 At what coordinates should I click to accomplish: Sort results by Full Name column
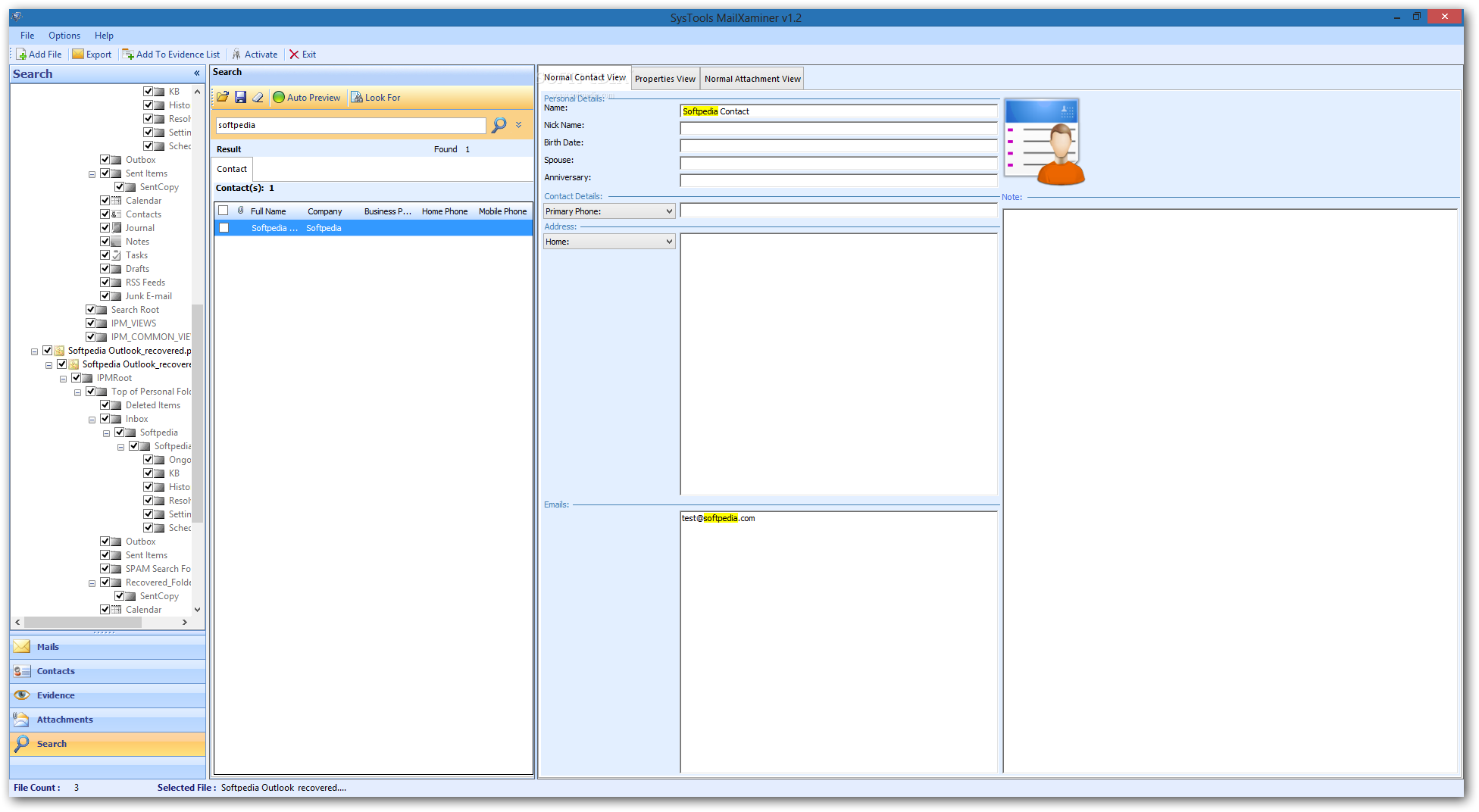click(x=268, y=211)
